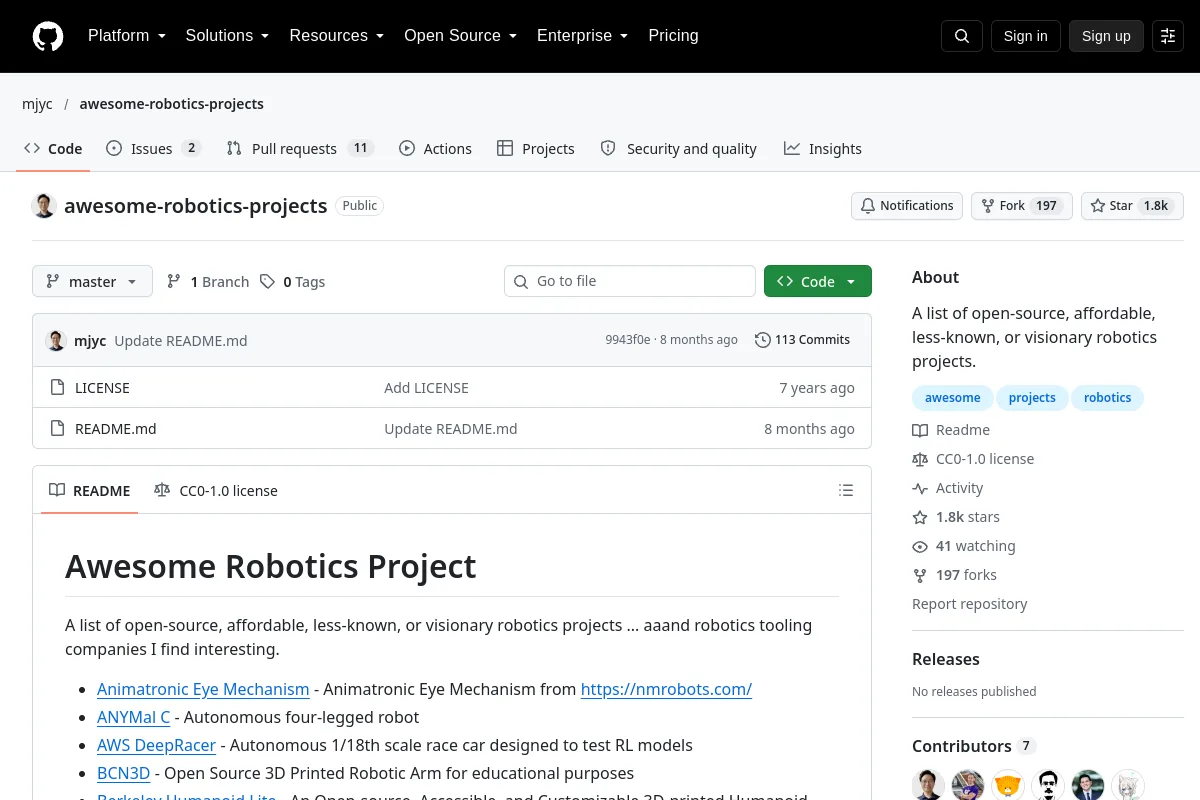The height and width of the screenshot is (800, 1200).
Task: Open the appearance settings sliders icon
Action: click(x=1168, y=36)
